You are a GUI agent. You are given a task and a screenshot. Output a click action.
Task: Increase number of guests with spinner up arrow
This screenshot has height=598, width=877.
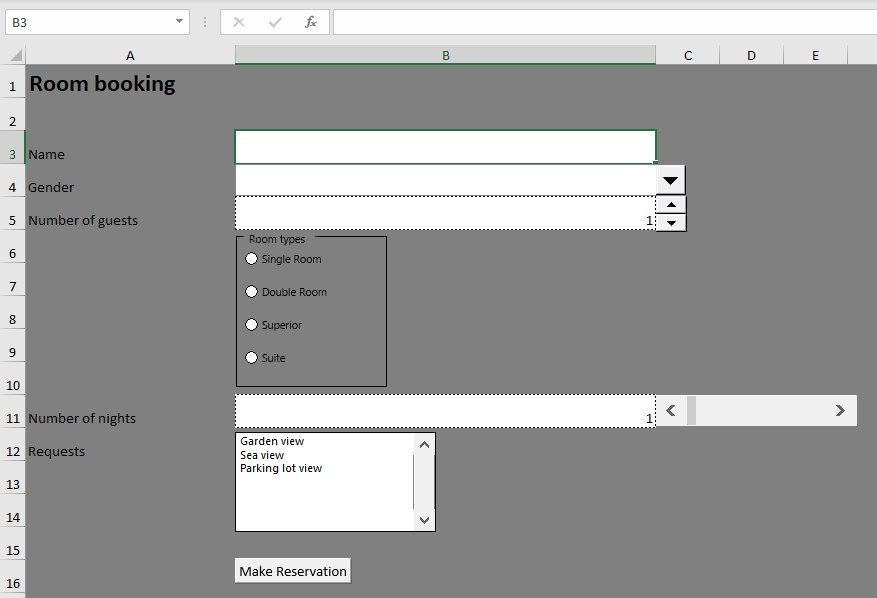[671, 205]
